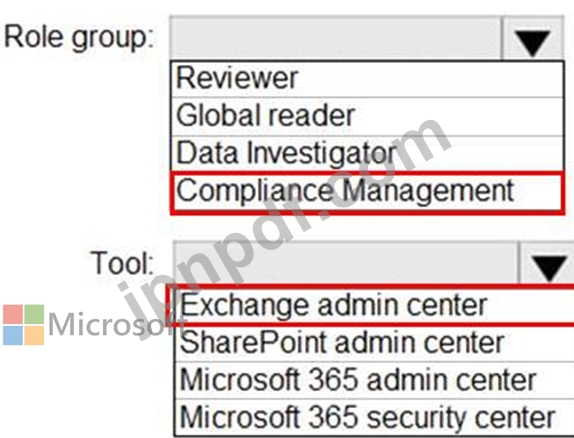This screenshot has height=438, width=574.
Task: Select Microsoft 365 security center
Action: [375, 417]
